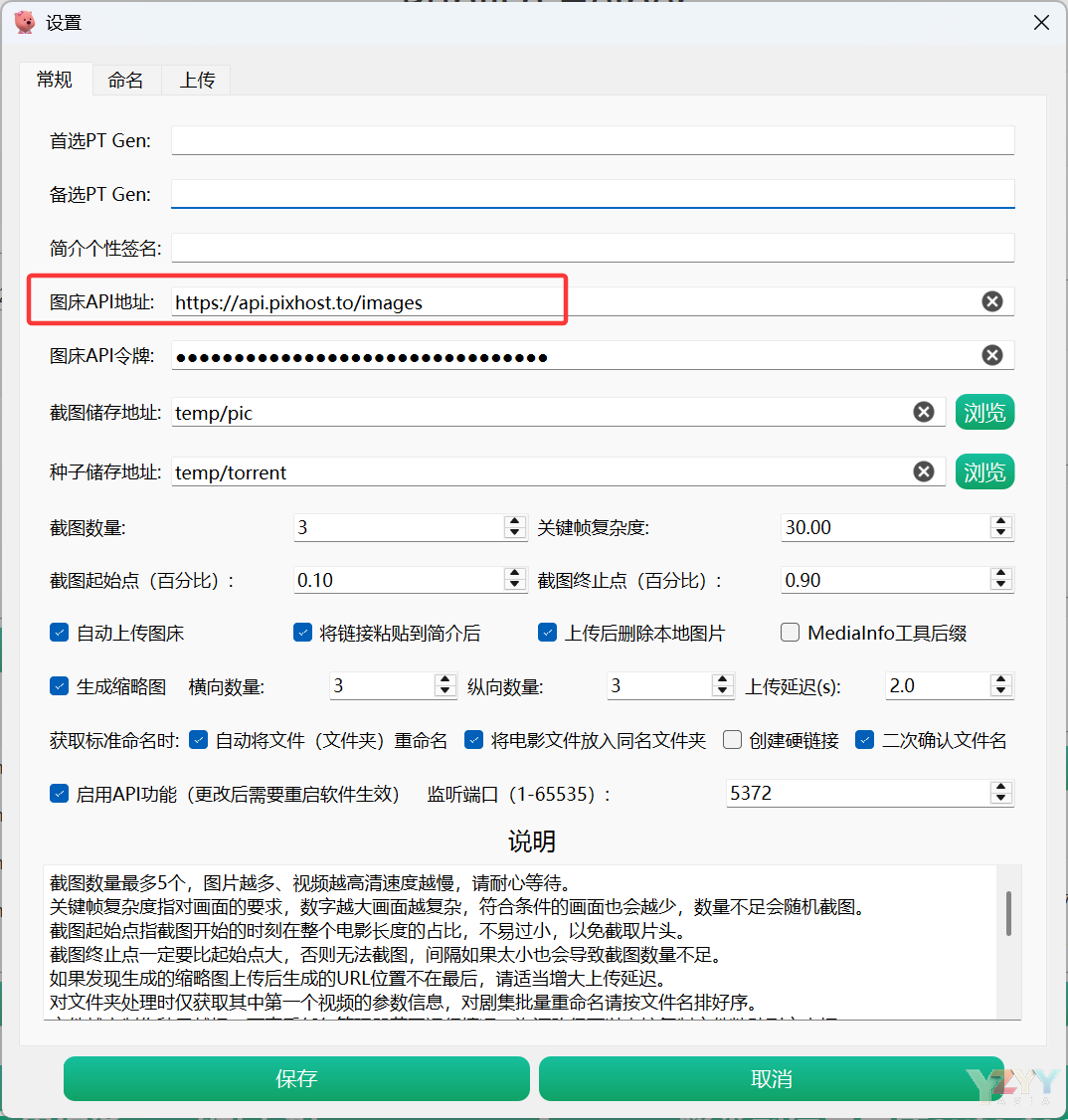Image resolution: width=1068 pixels, height=1120 pixels.
Task: Decrease 纵向数量 with down arrow
Action: point(723,690)
